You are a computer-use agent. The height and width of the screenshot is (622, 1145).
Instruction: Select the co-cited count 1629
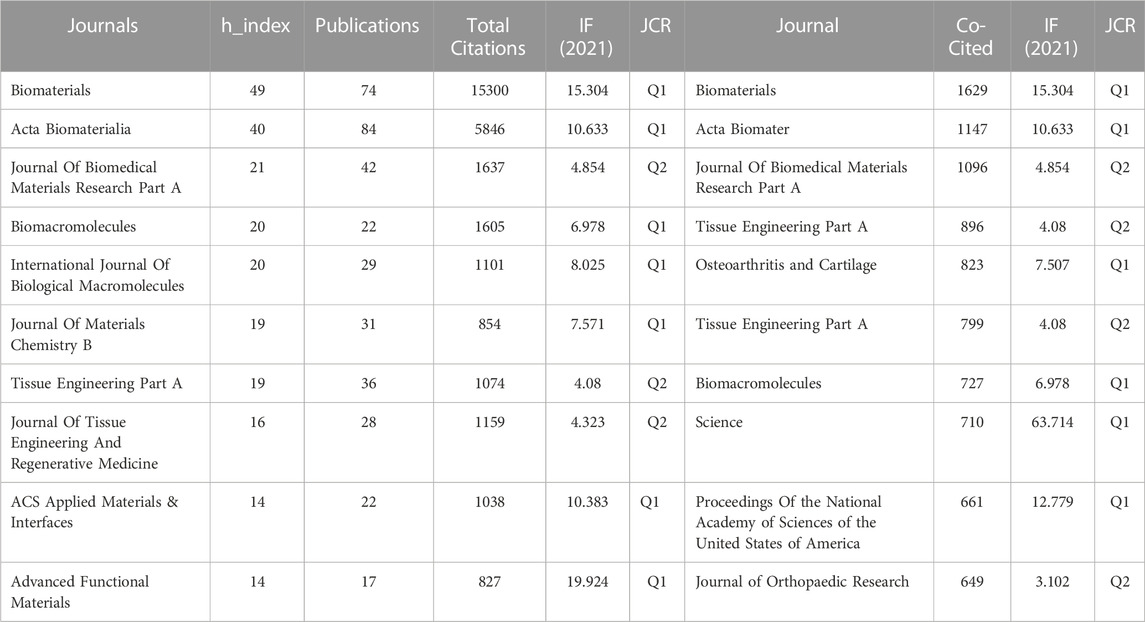[x=972, y=91]
